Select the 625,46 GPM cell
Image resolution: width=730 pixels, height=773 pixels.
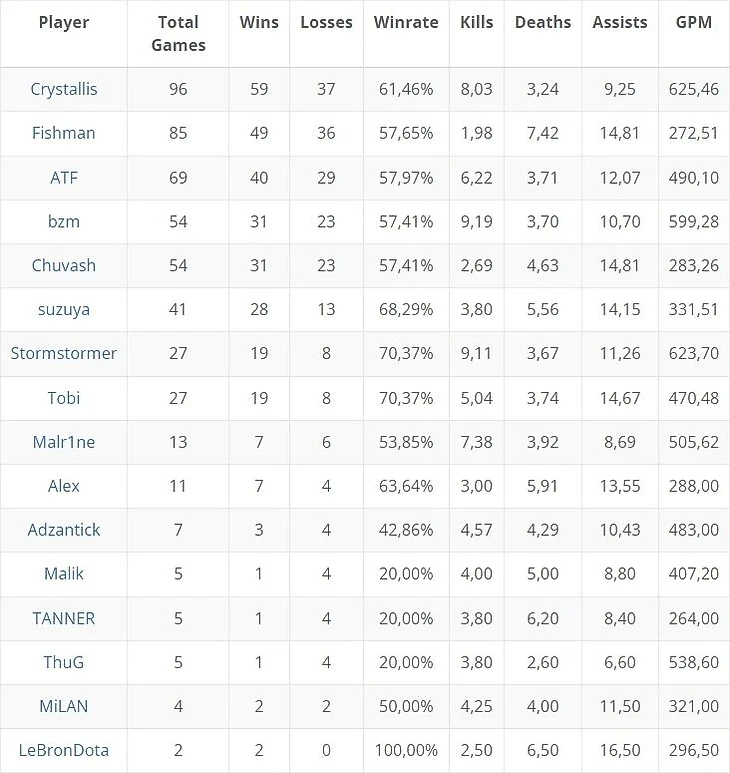(x=694, y=89)
